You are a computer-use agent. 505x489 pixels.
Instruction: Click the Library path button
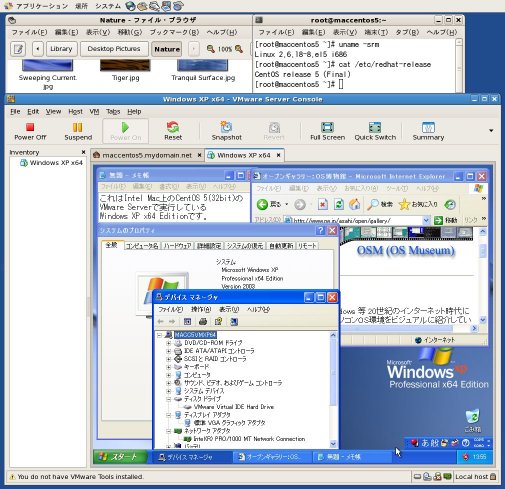click(61, 49)
